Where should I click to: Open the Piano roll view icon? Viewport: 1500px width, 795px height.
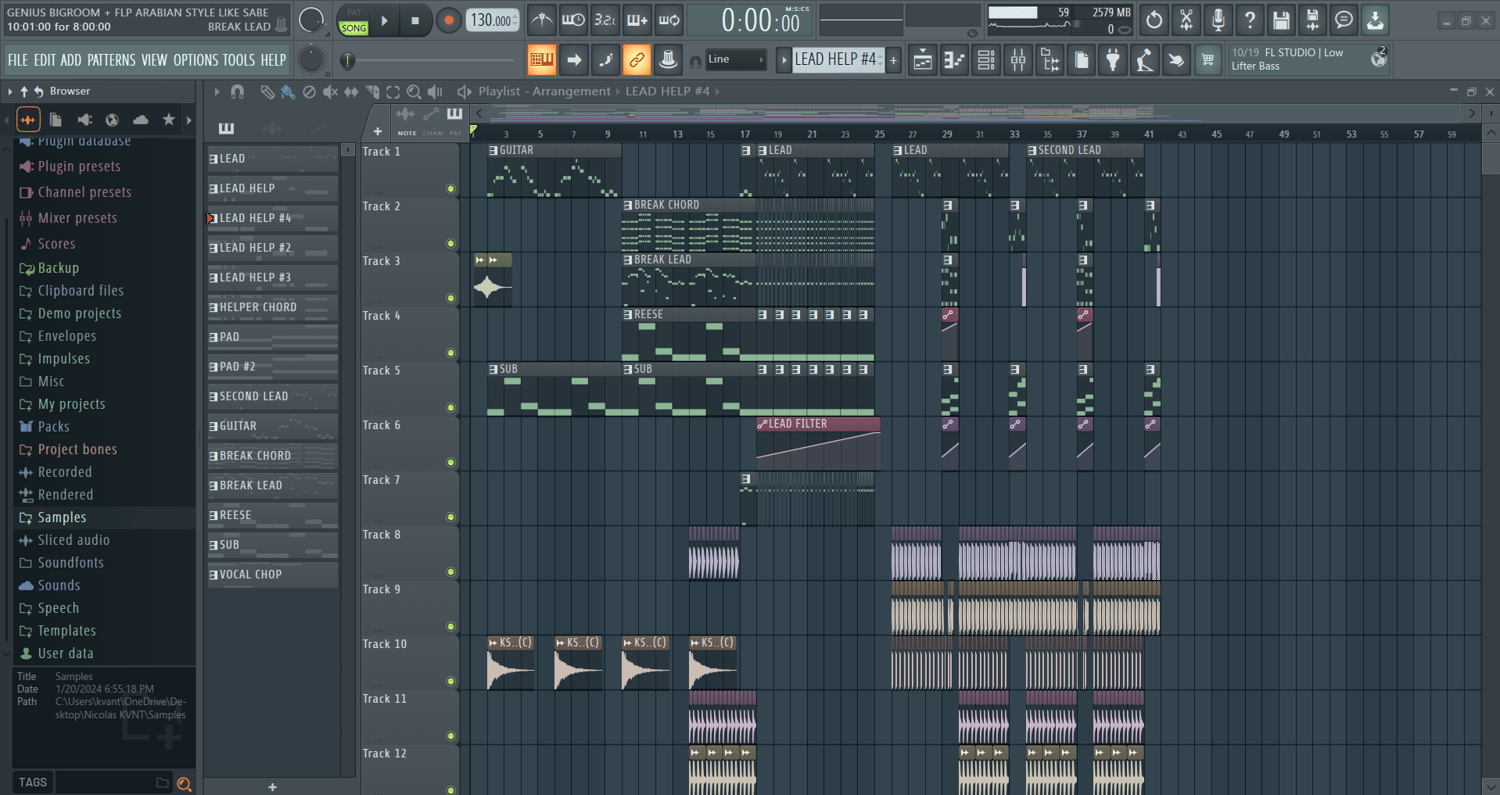[955, 60]
